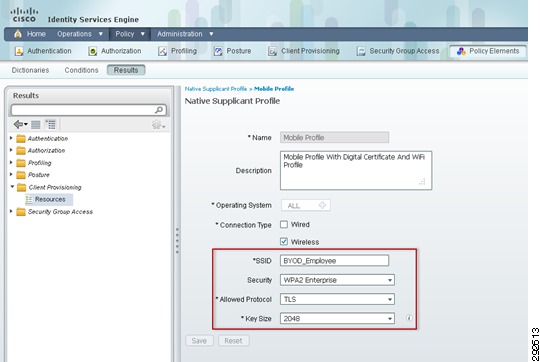Click the search magnifier in Results panel
Screen dimensions: 540x362
[159, 110]
